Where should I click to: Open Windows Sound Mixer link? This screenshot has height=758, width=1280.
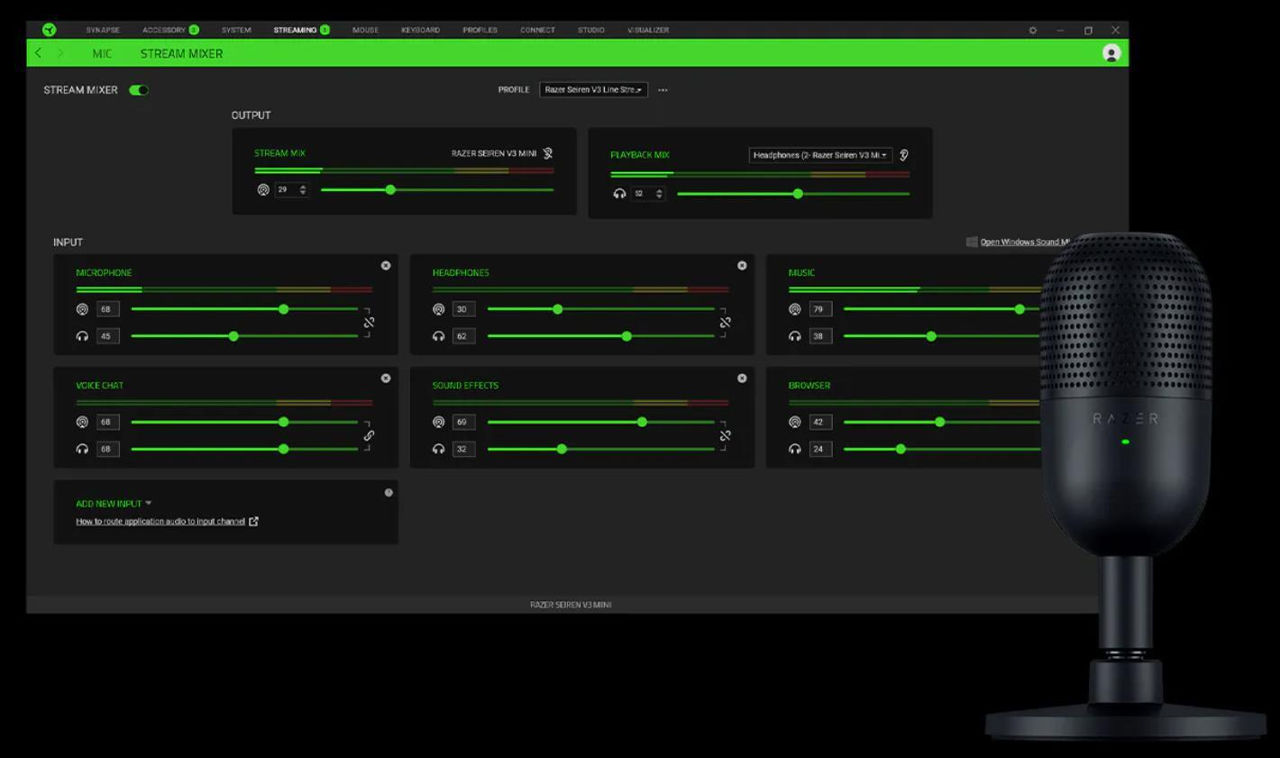[x=1025, y=242]
